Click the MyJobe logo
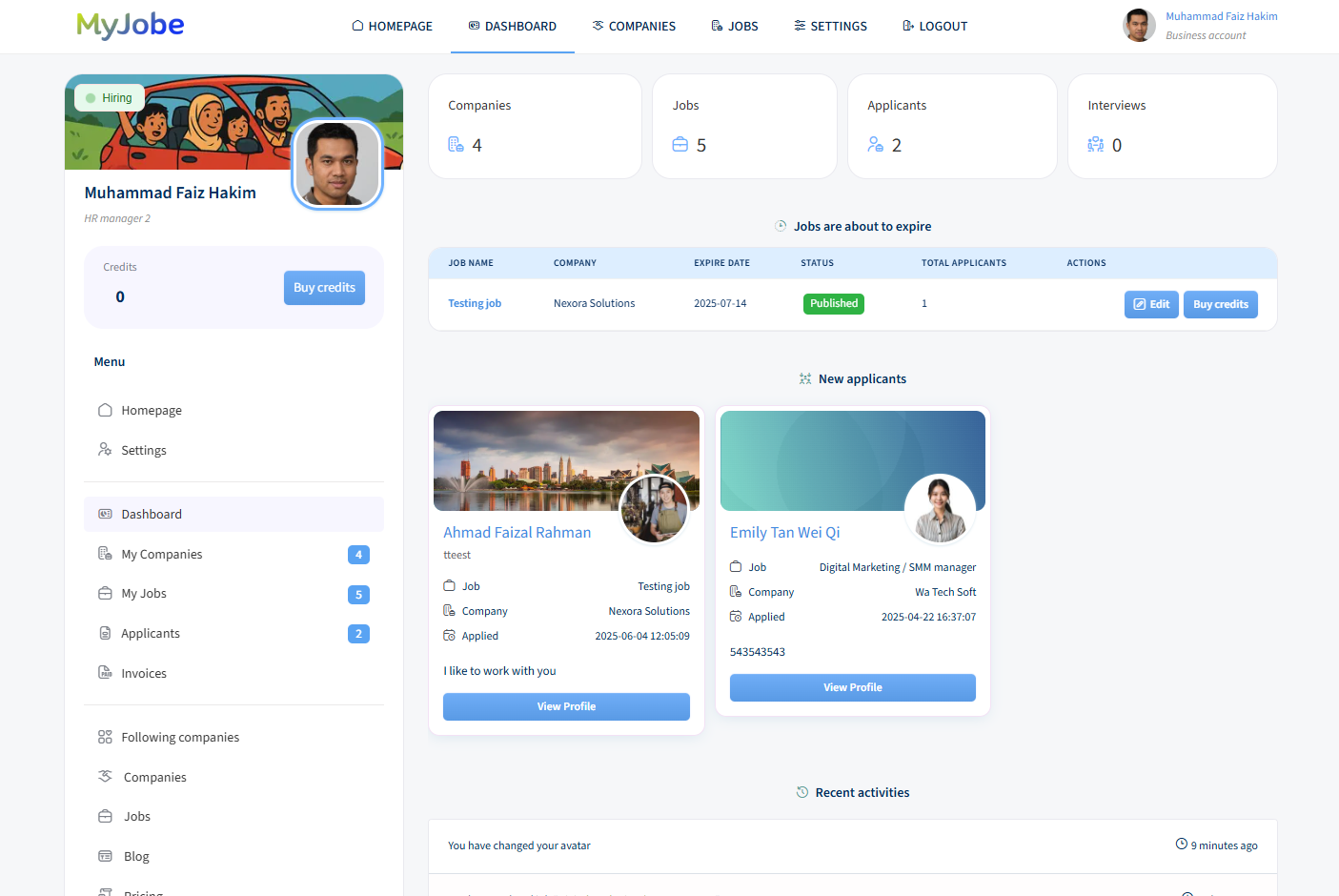Screen dimensions: 1339x896 click(131, 25)
